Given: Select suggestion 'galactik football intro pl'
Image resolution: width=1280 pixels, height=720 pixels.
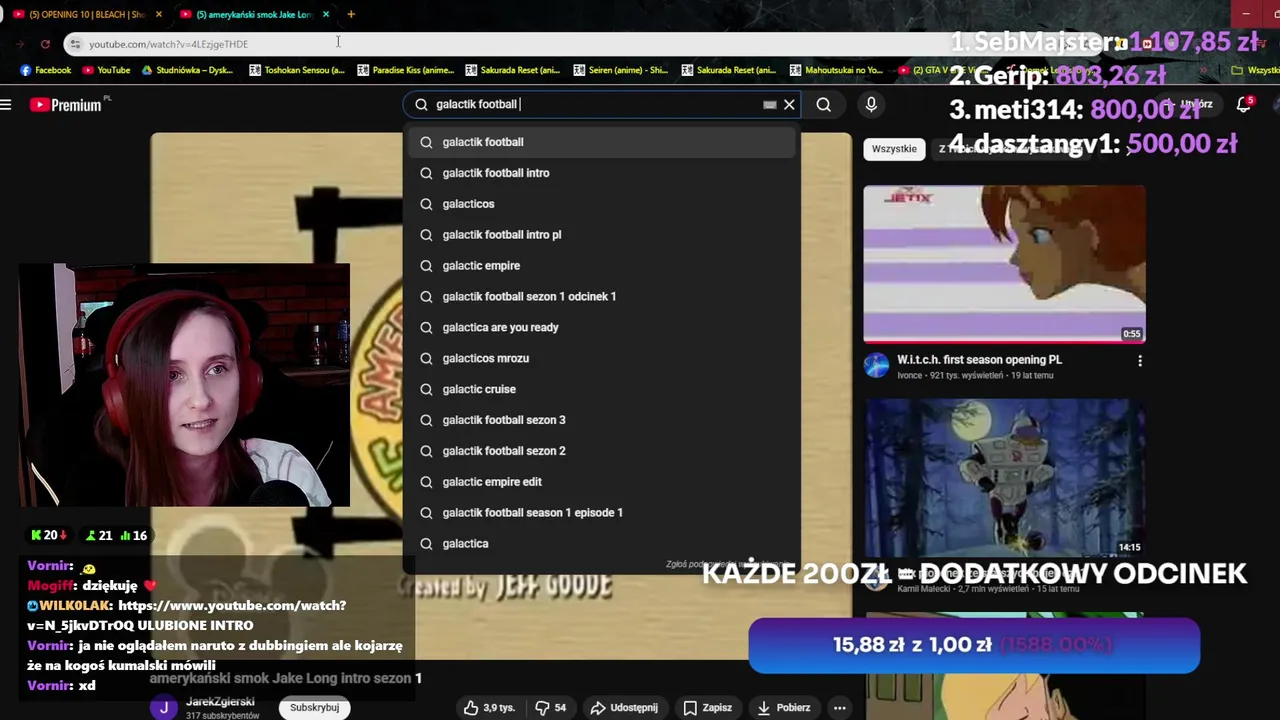Looking at the screenshot, I should pyautogui.click(x=601, y=234).
